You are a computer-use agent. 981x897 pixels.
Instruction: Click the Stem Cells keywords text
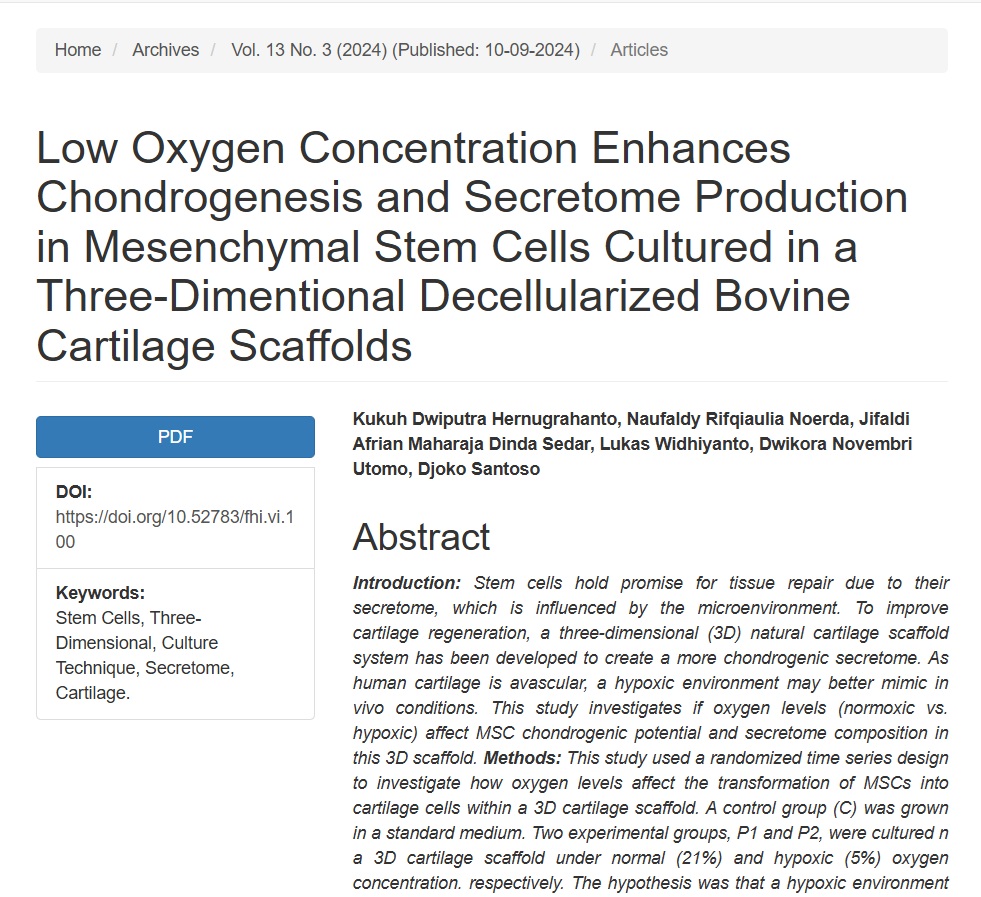coord(98,618)
